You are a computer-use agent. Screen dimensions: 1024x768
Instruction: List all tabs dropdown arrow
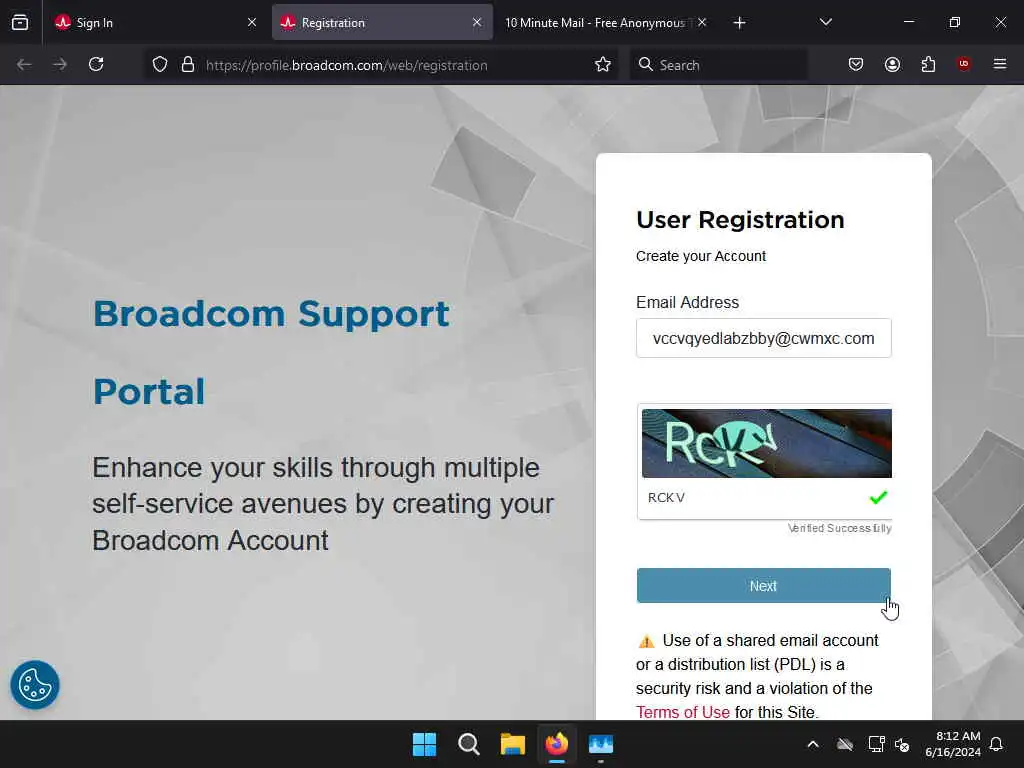pyautogui.click(x=825, y=23)
